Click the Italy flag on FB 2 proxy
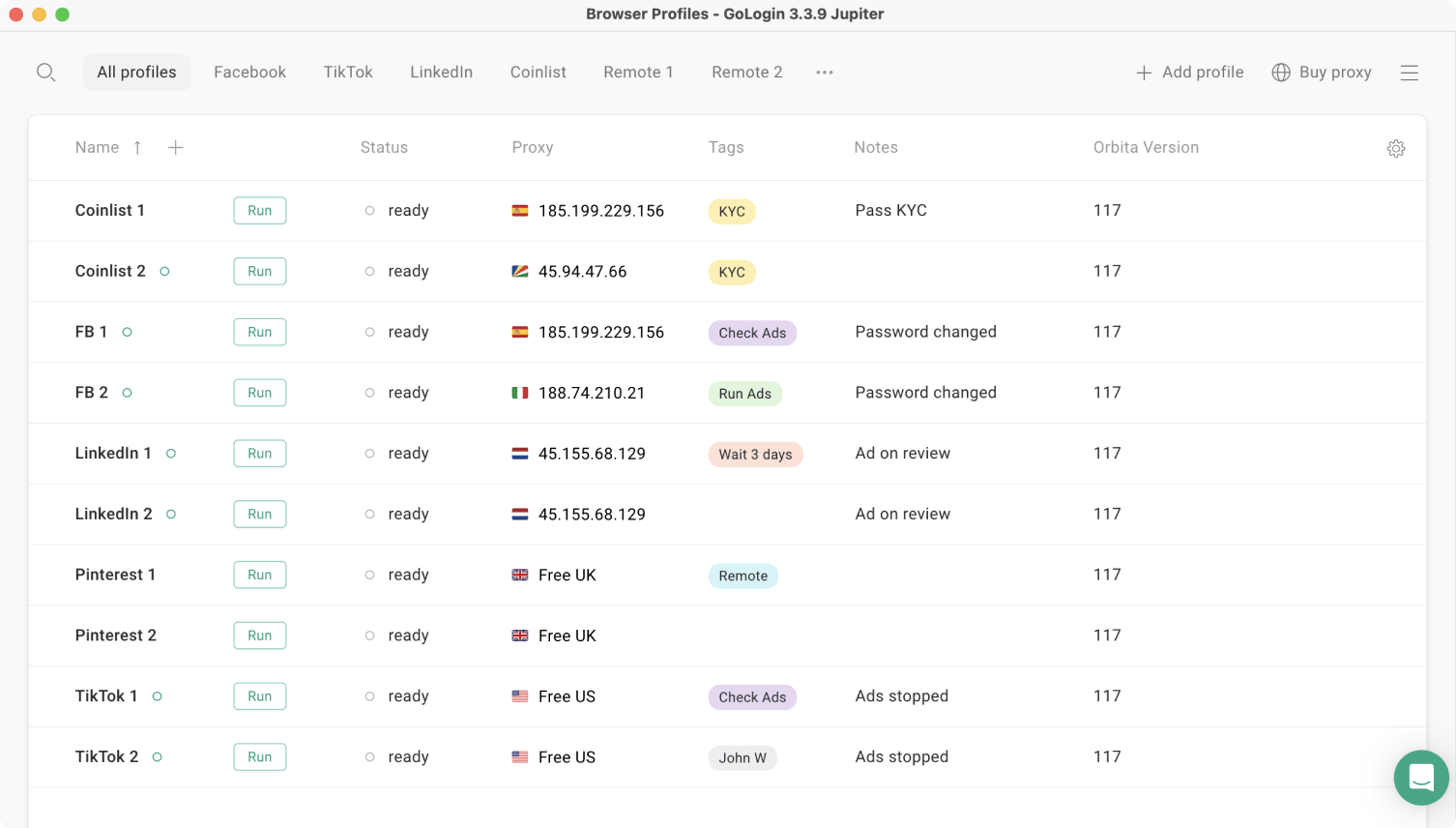 pos(520,393)
